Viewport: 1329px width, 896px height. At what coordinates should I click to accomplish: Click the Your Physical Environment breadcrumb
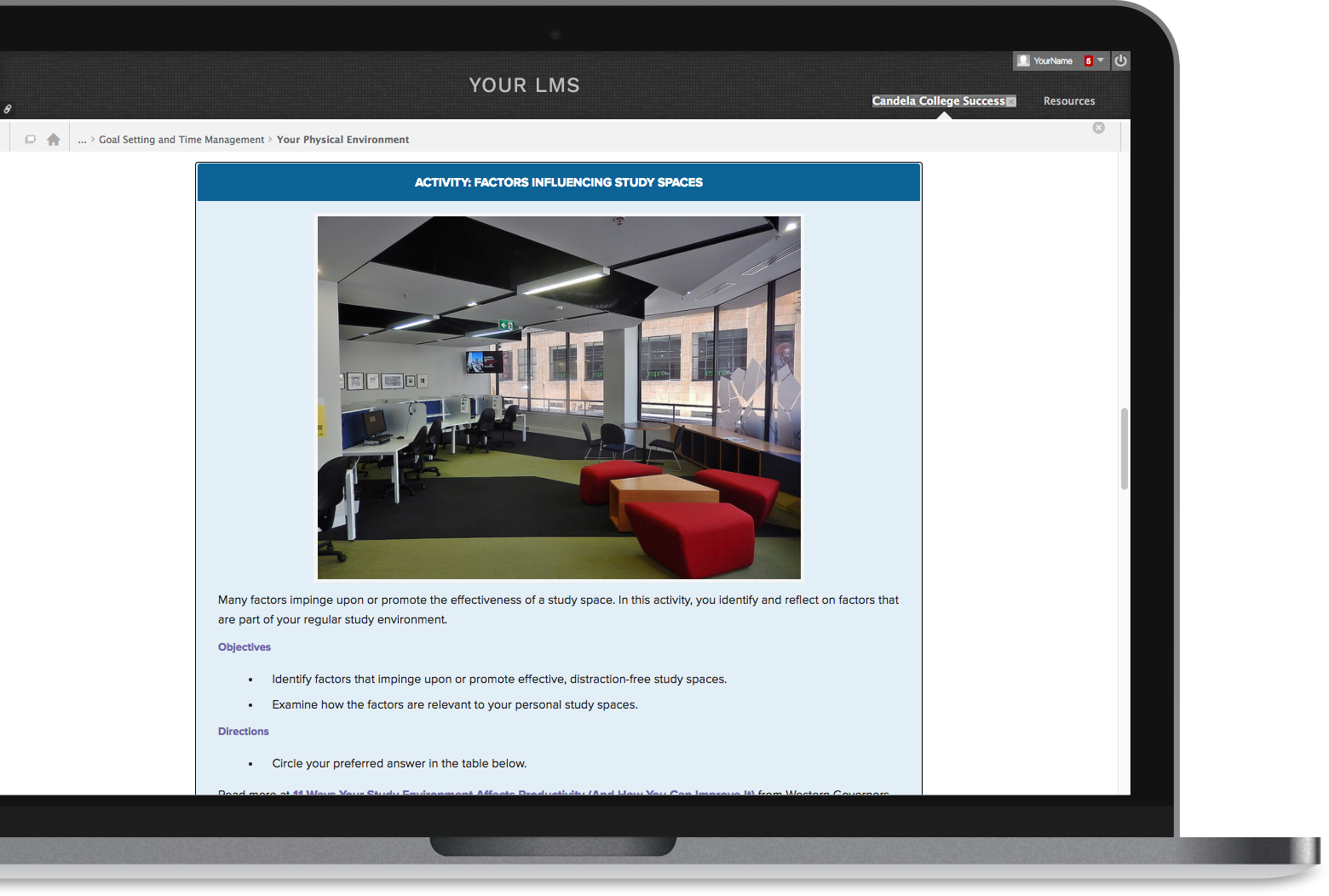(342, 140)
